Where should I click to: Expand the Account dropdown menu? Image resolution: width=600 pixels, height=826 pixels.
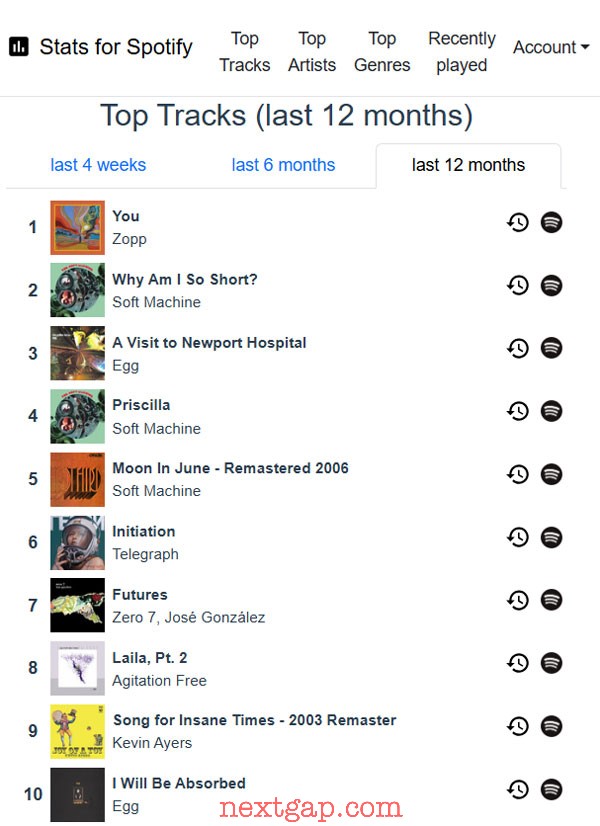point(551,47)
